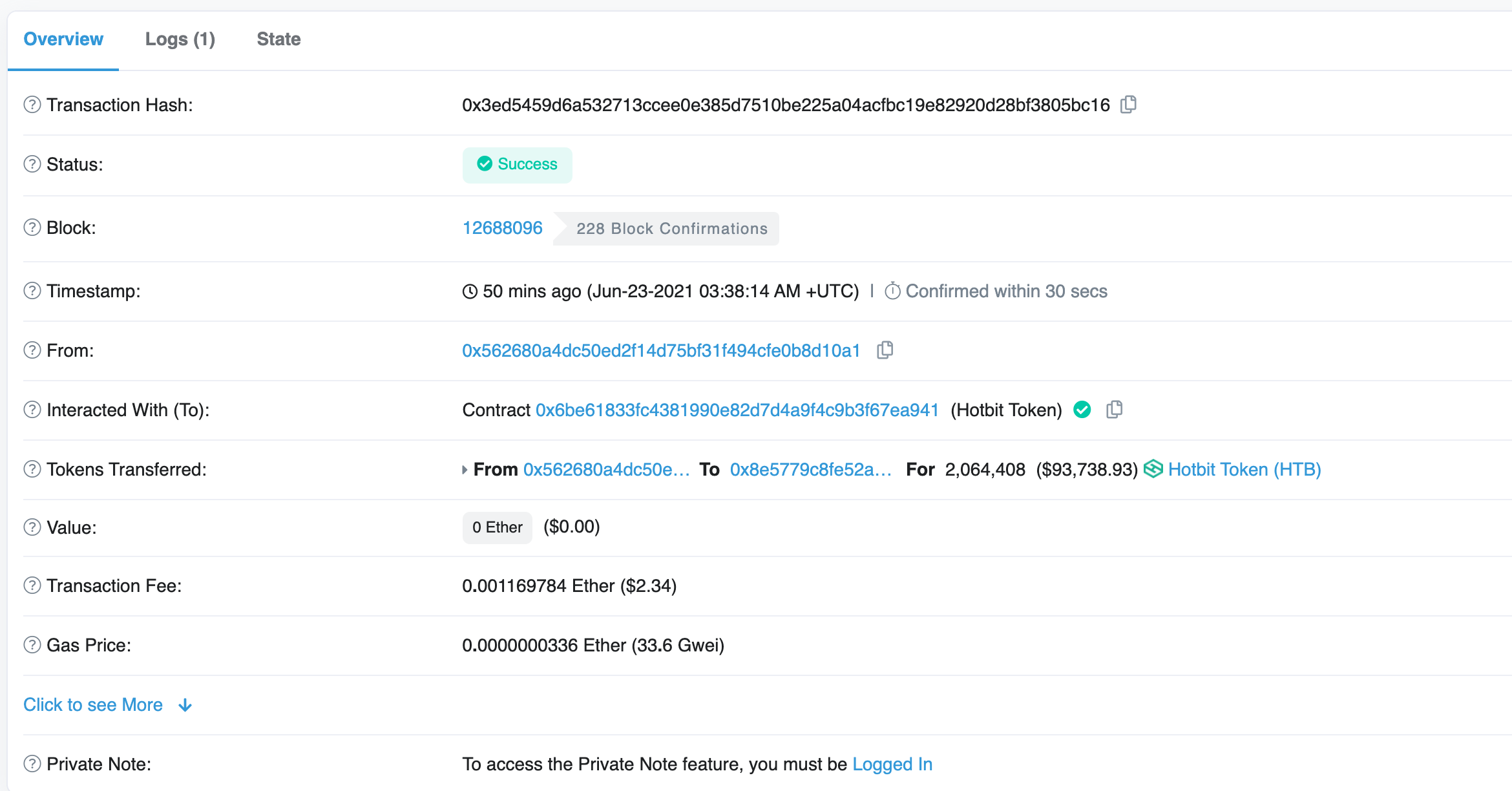Click the Transaction Fee help icon
The height and width of the screenshot is (791, 1512).
pyautogui.click(x=32, y=585)
